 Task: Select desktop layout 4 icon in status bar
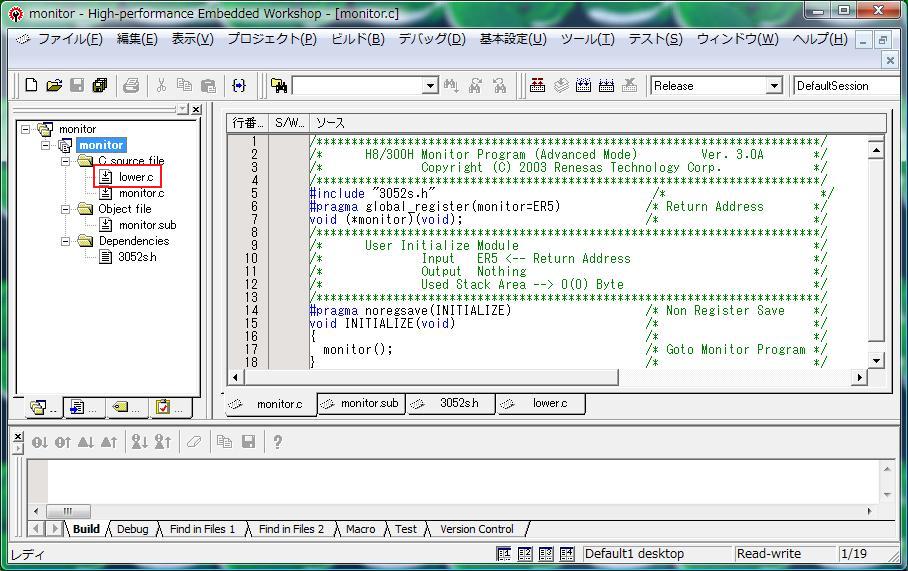click(x=567, y=554)
